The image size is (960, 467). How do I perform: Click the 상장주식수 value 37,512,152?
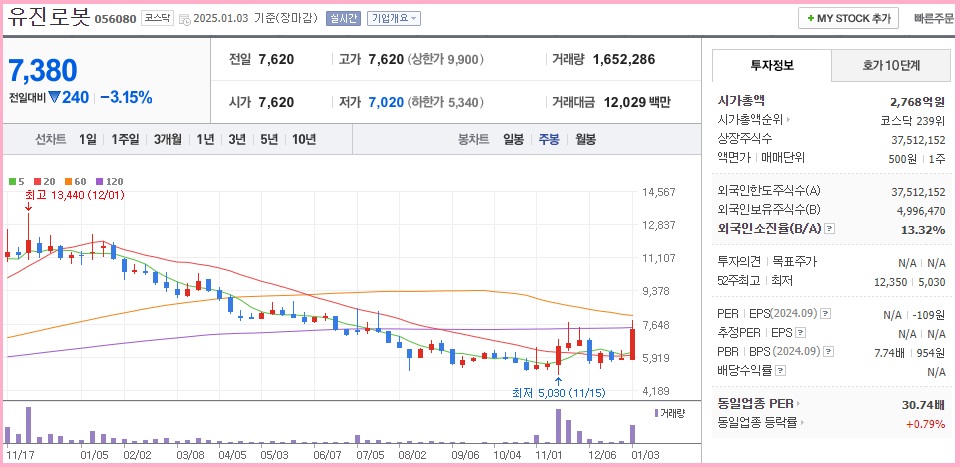(x=918, y=140)
